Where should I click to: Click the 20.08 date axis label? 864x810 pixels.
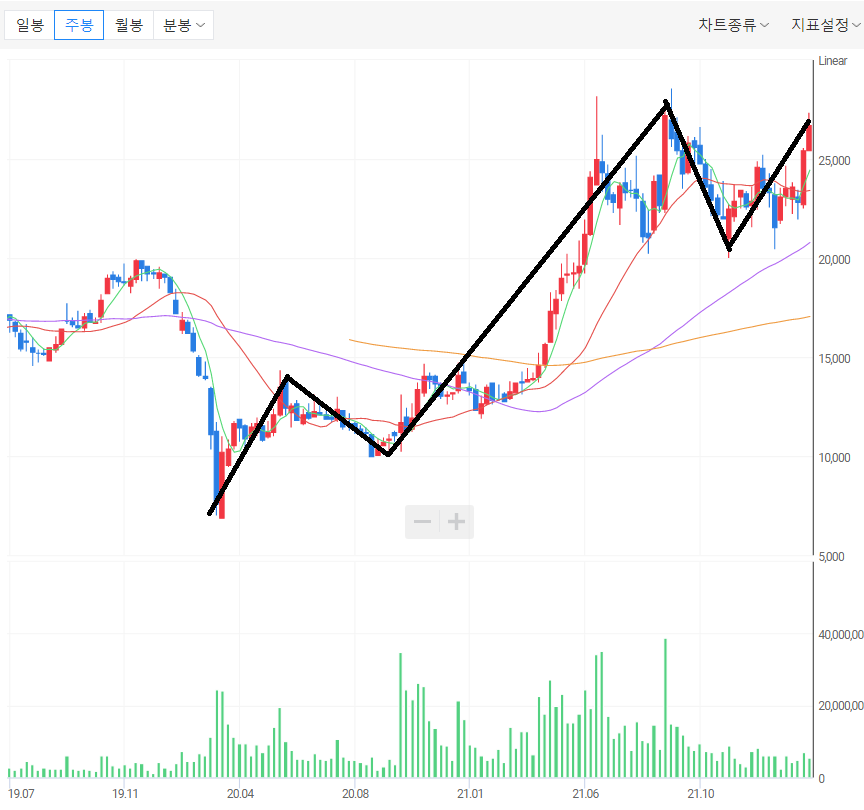click(355, 794)
